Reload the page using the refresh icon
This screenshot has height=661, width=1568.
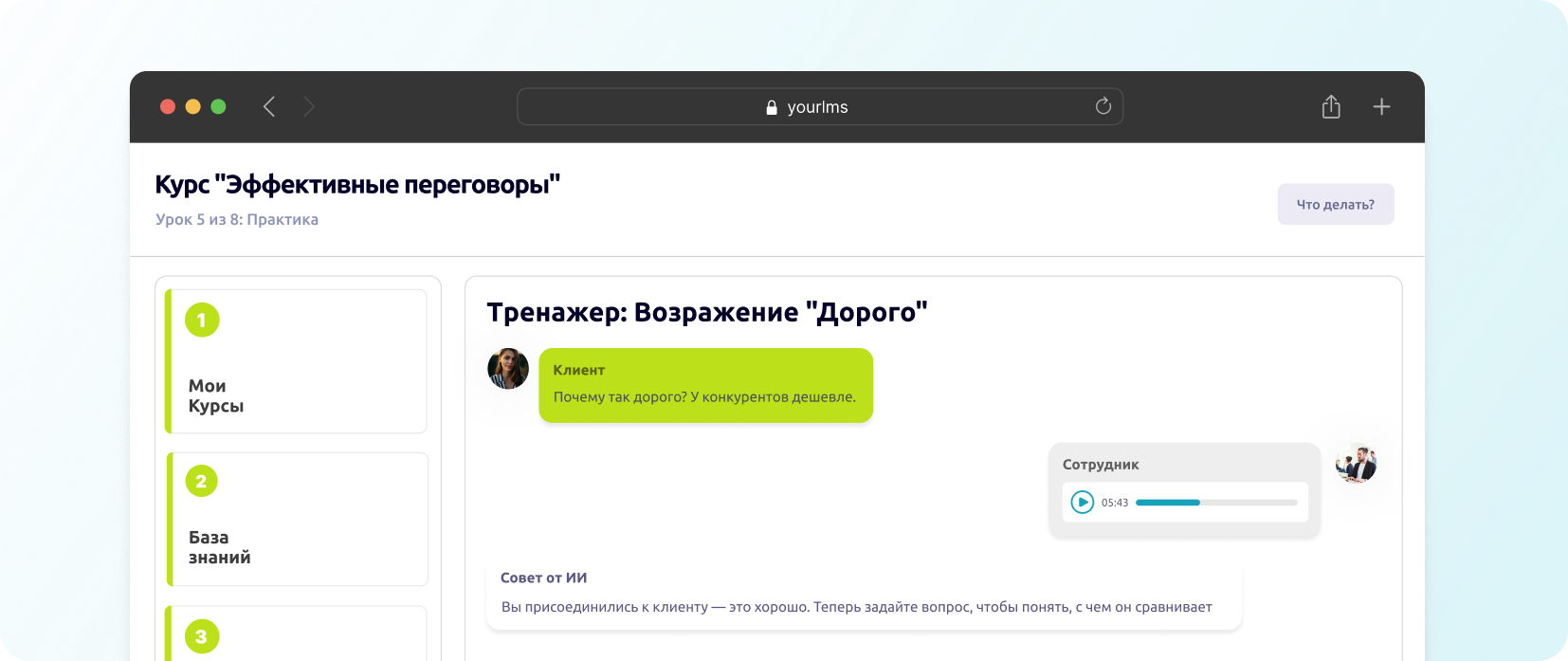pos(1103,106)
